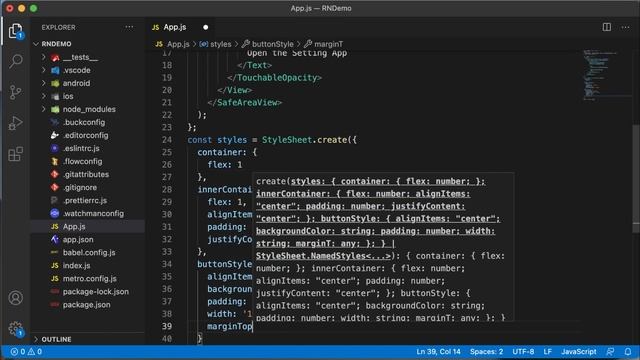Click on the StyleSheet.create code text
This screenshot has height=360, width=640.
(x=309, y=140)
